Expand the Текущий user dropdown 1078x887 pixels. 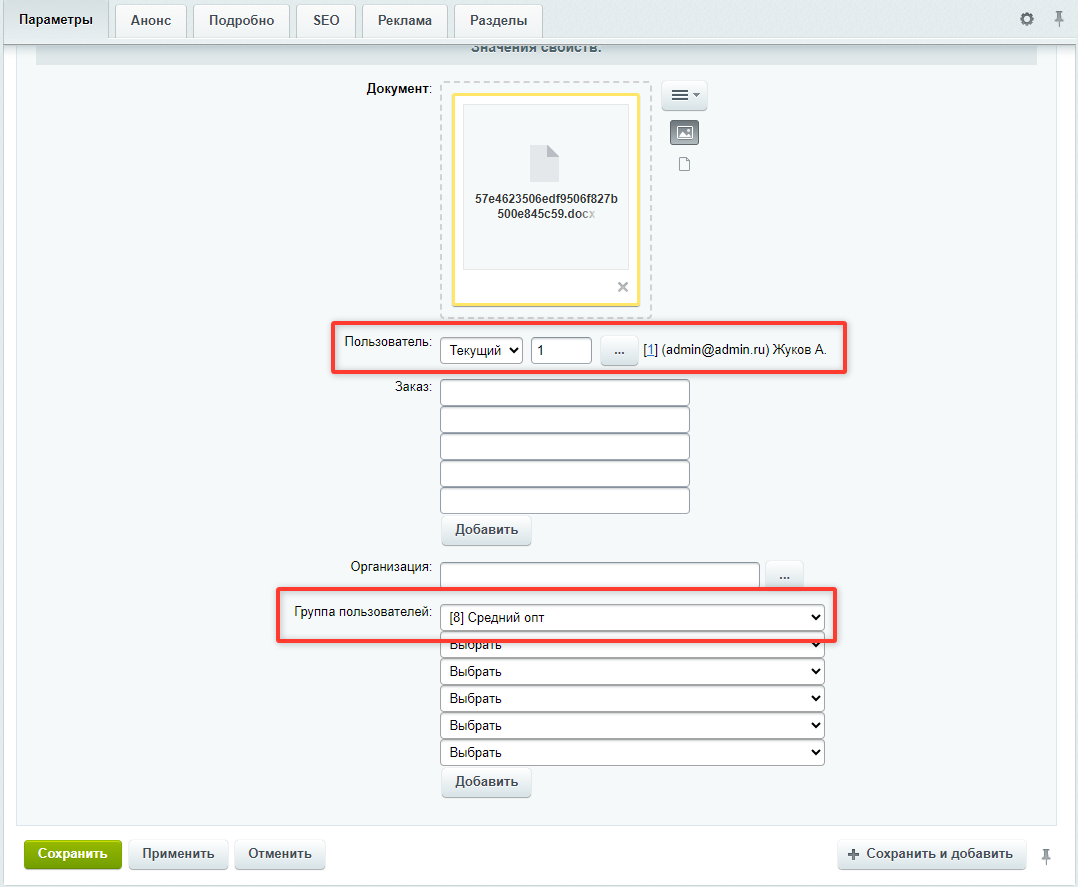(481, 351)
